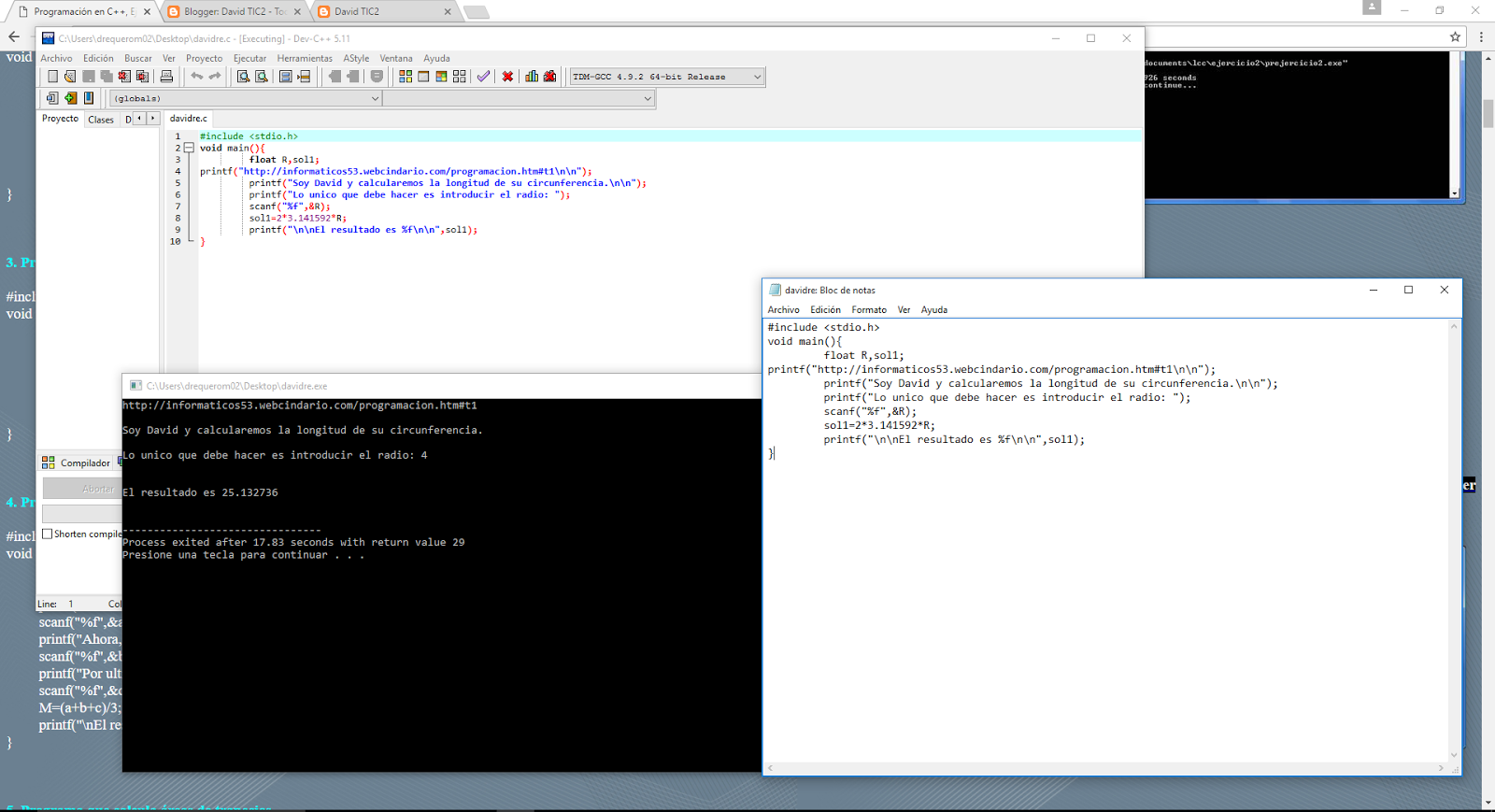Open the Chrome three-dot menu
Screen dimensions: 1495x812
click(x=1481, y=37)
